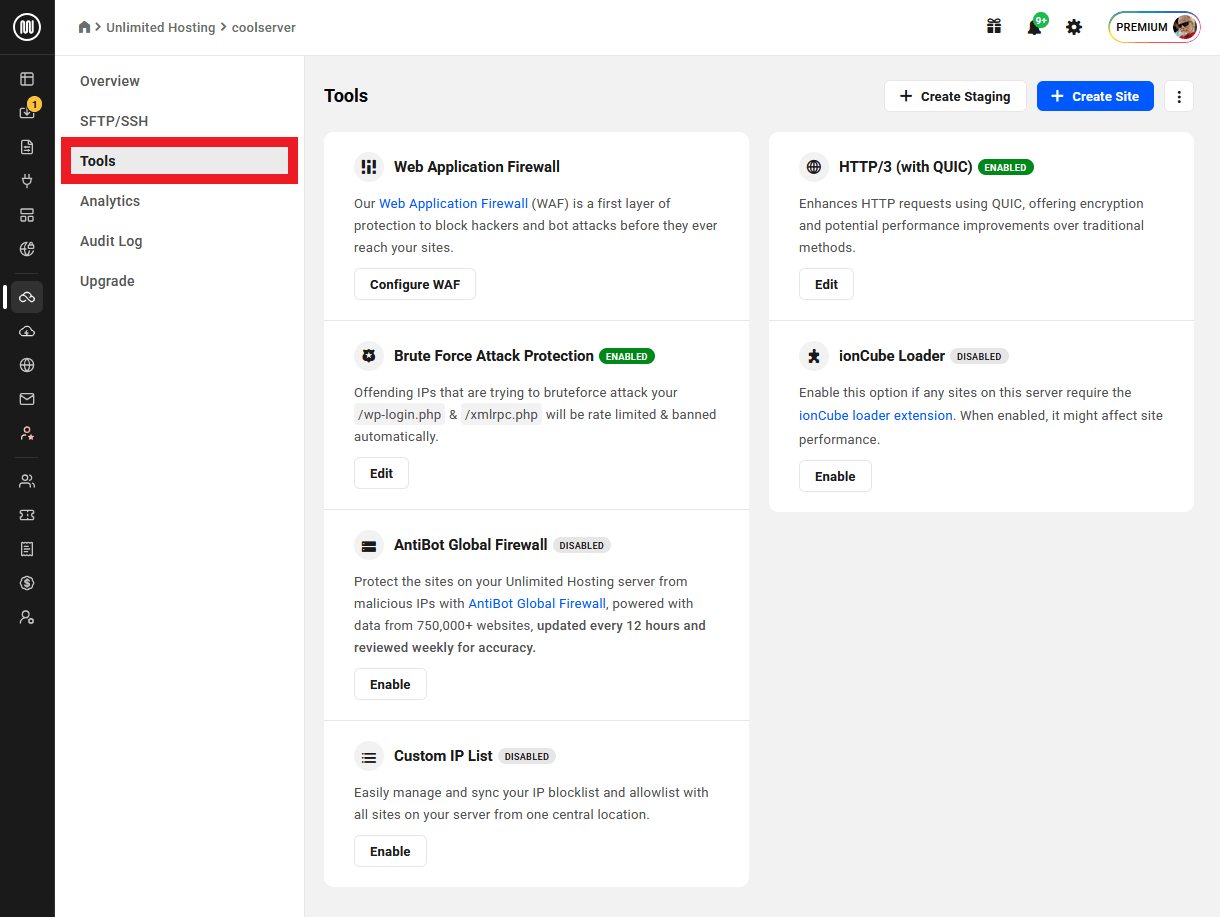
Task: Open the Web Application Firewall text link
Action: (x=453, y=203)
